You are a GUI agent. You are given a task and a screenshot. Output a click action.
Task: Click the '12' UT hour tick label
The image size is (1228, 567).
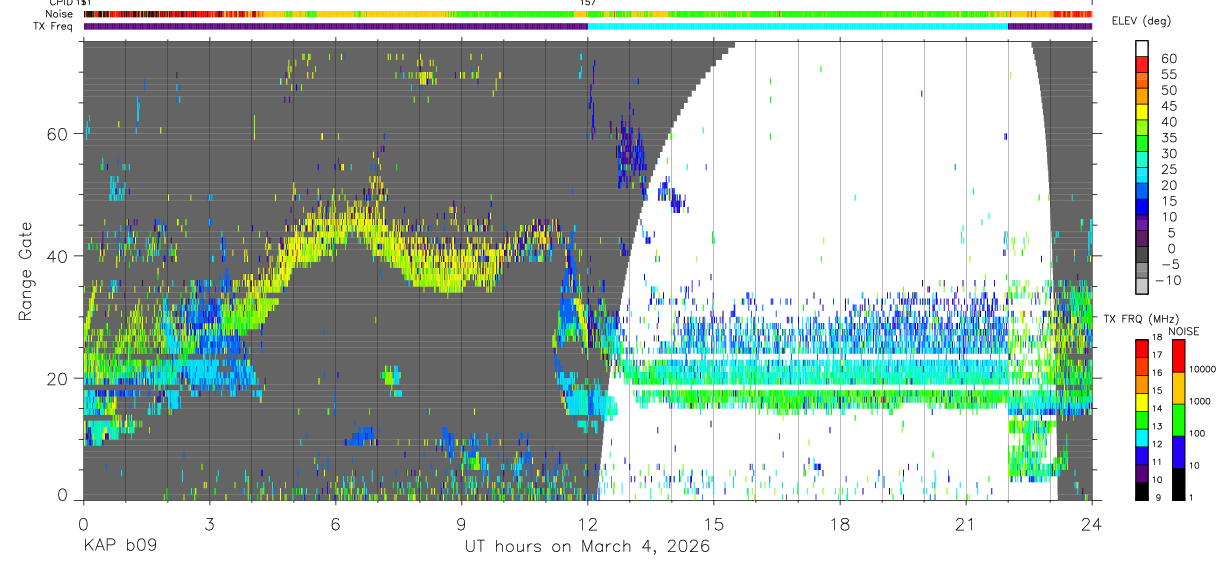(587, 522)
